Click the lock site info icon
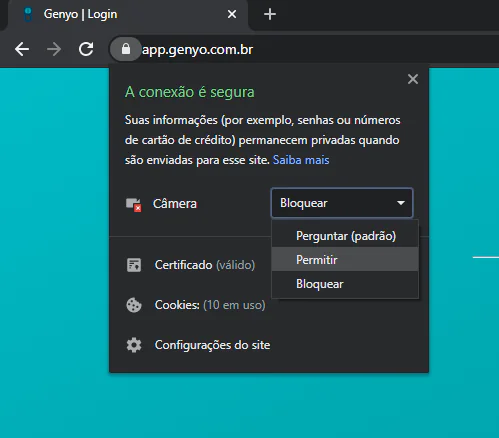 point(126,49)
